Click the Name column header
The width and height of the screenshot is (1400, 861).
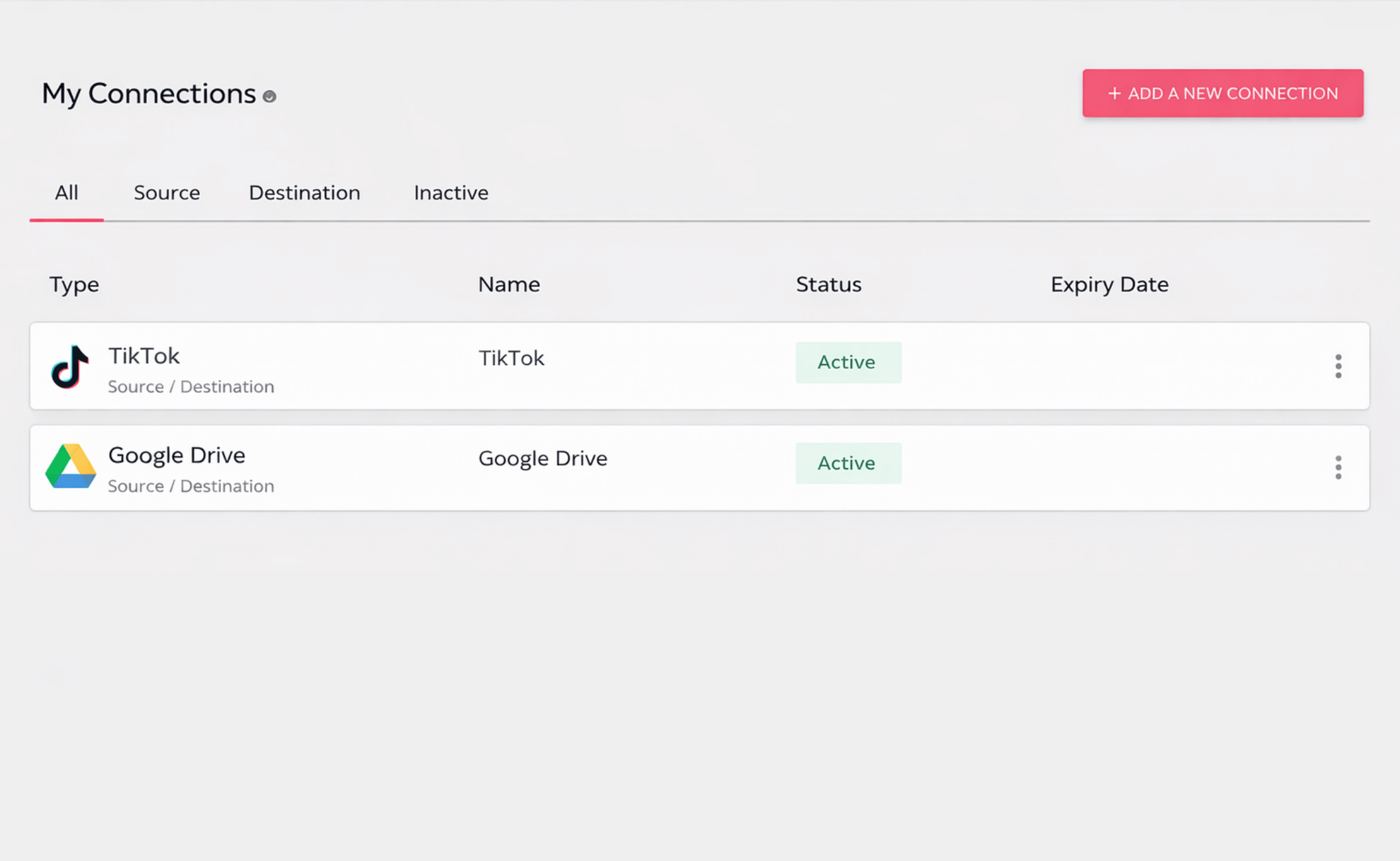pos(509,284)
